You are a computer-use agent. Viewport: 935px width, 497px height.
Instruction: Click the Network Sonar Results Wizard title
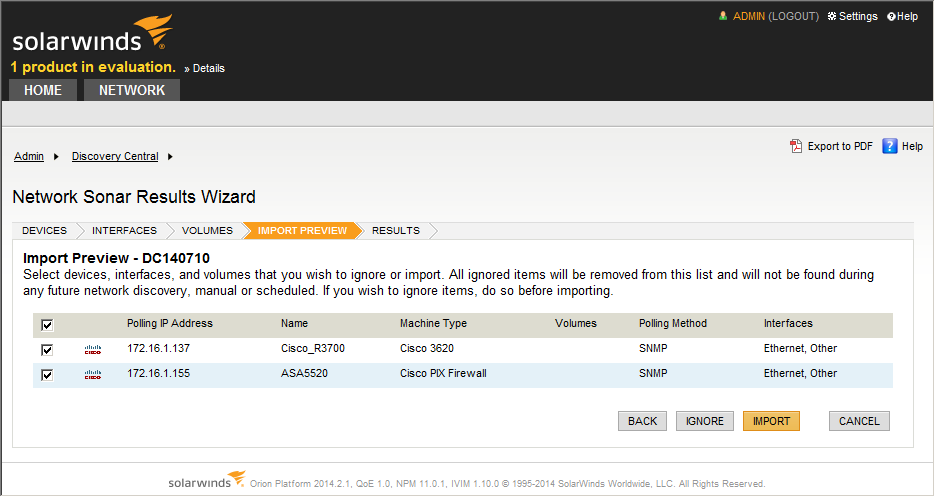(134, 197)
